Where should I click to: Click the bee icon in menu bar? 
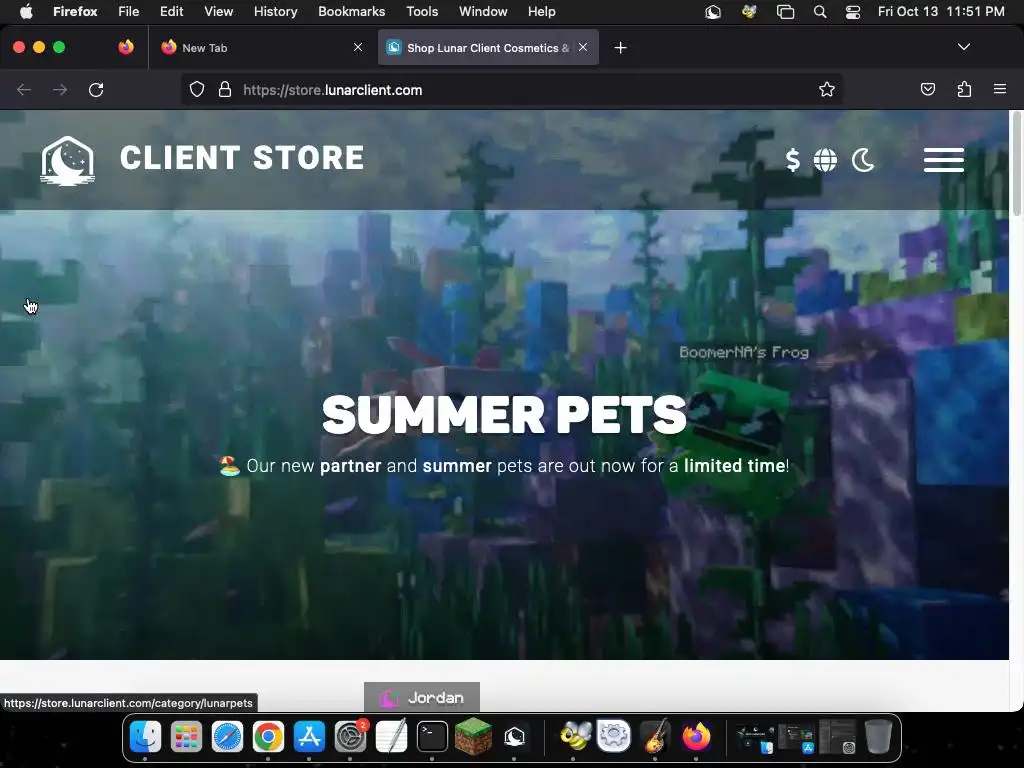point(749,12)
